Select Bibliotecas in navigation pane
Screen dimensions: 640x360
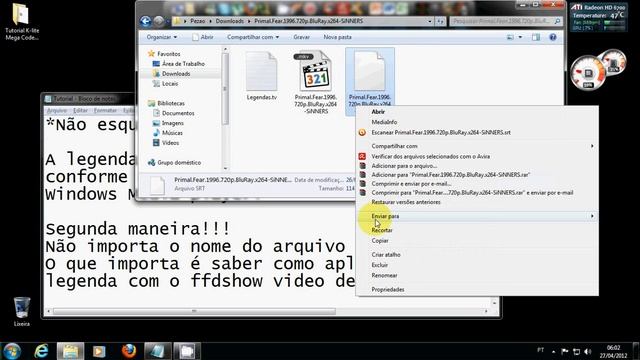point(171,103)
